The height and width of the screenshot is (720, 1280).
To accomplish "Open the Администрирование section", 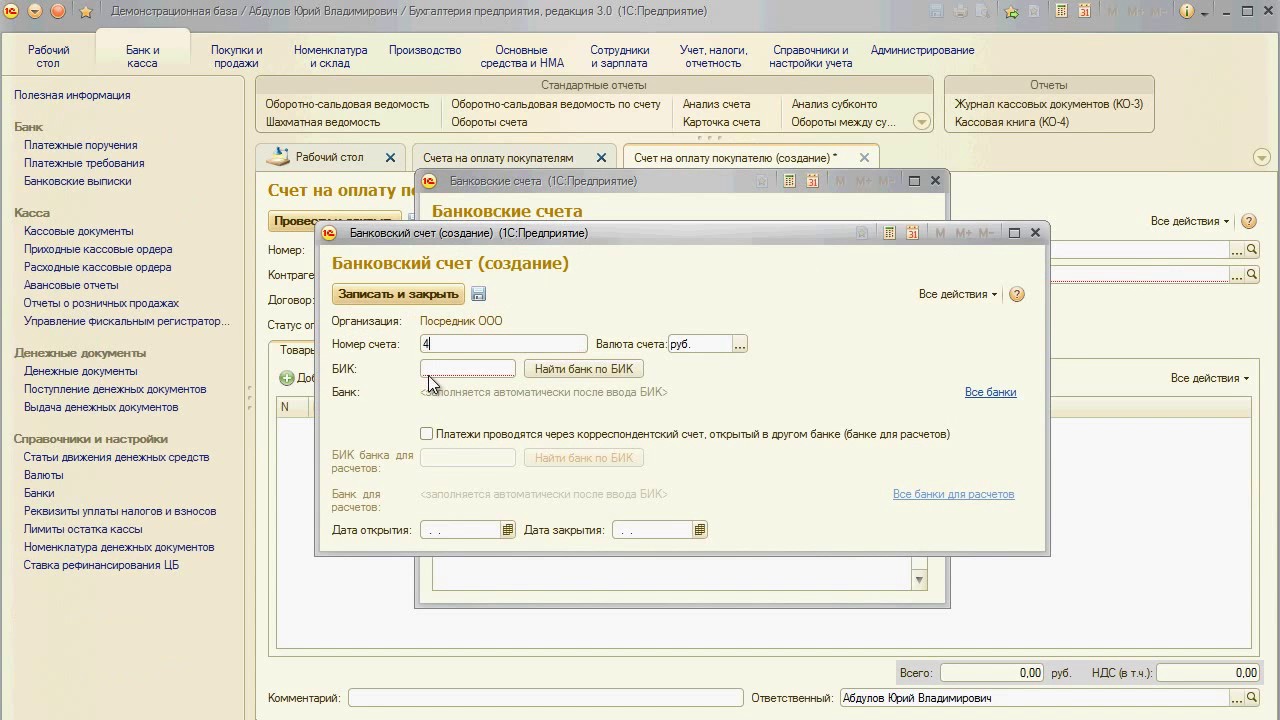I will (922, 50).
